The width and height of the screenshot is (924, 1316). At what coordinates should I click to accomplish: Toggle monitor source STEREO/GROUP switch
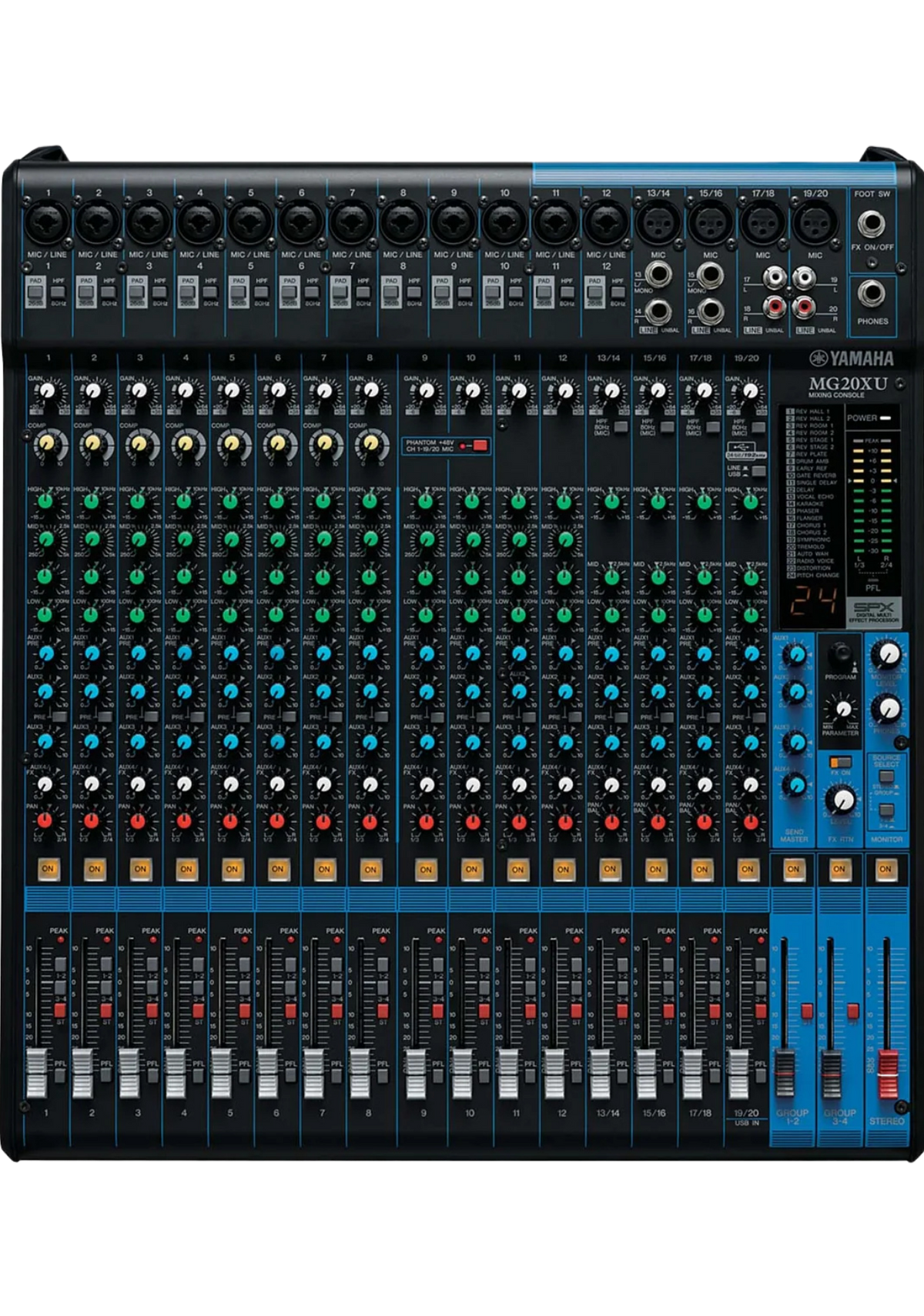[885, 777]
